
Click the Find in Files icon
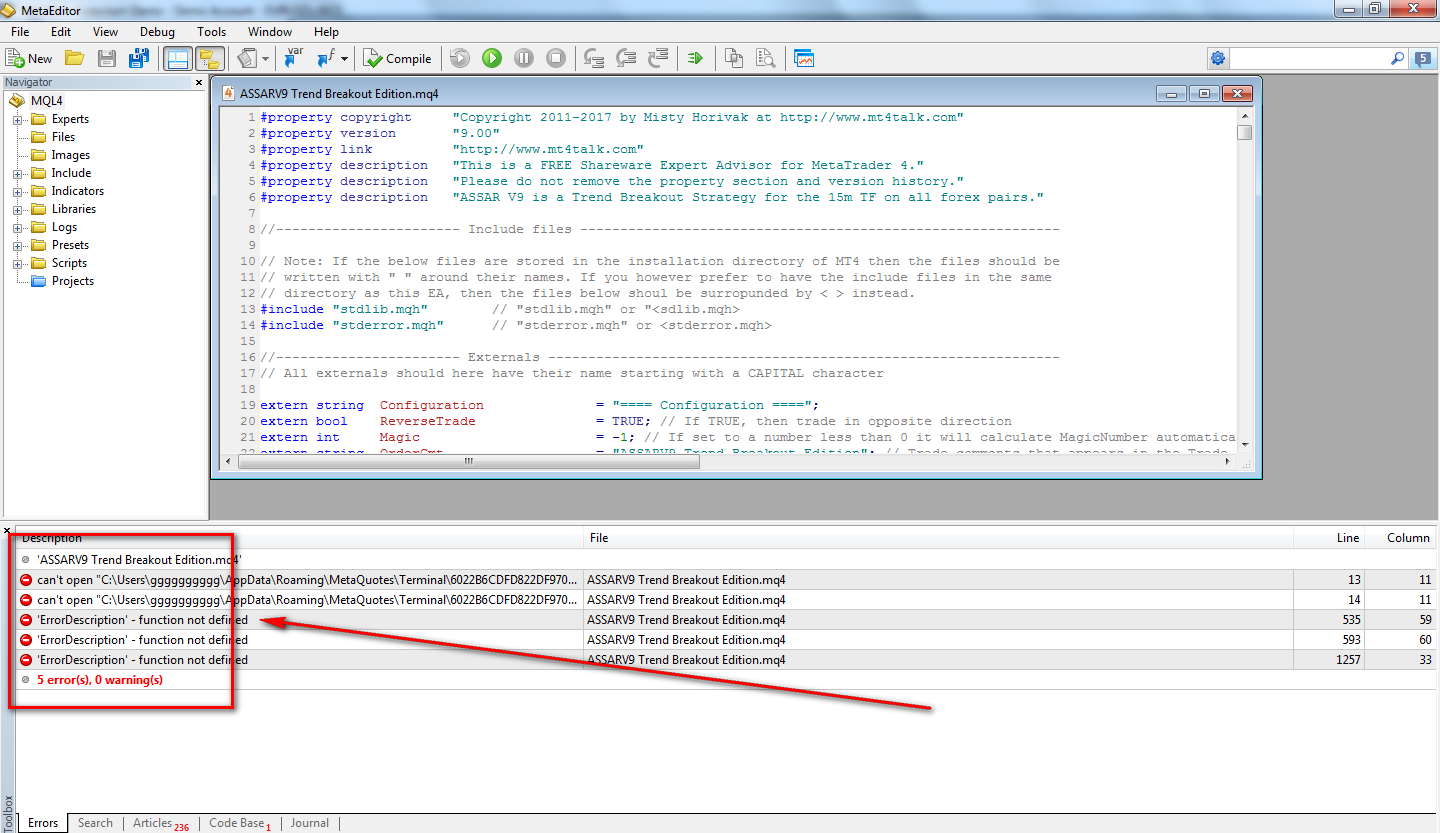tap(766, 58)
